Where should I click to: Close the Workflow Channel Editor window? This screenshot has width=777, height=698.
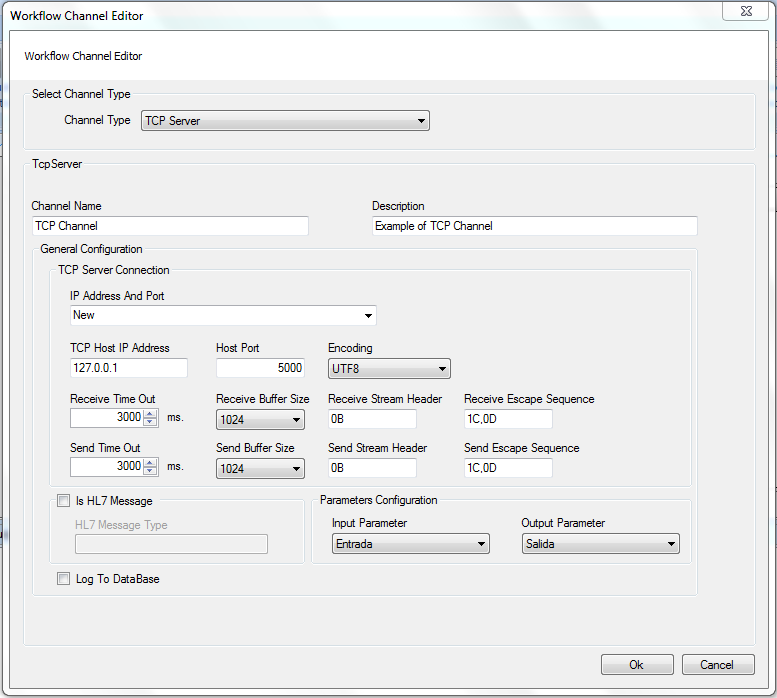coord(746,11)
